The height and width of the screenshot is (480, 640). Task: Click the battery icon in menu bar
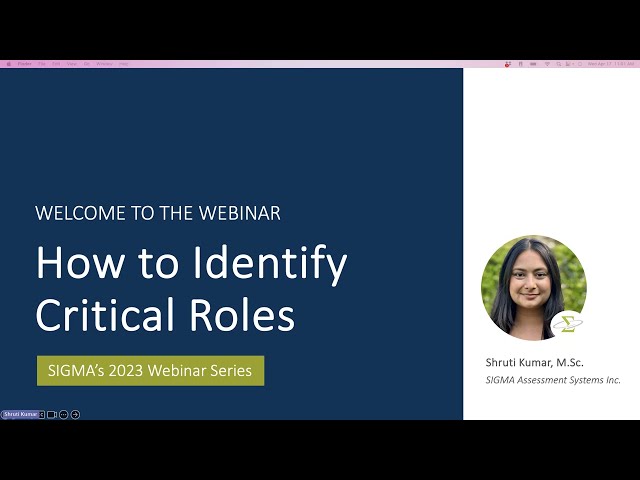point(533,64)
